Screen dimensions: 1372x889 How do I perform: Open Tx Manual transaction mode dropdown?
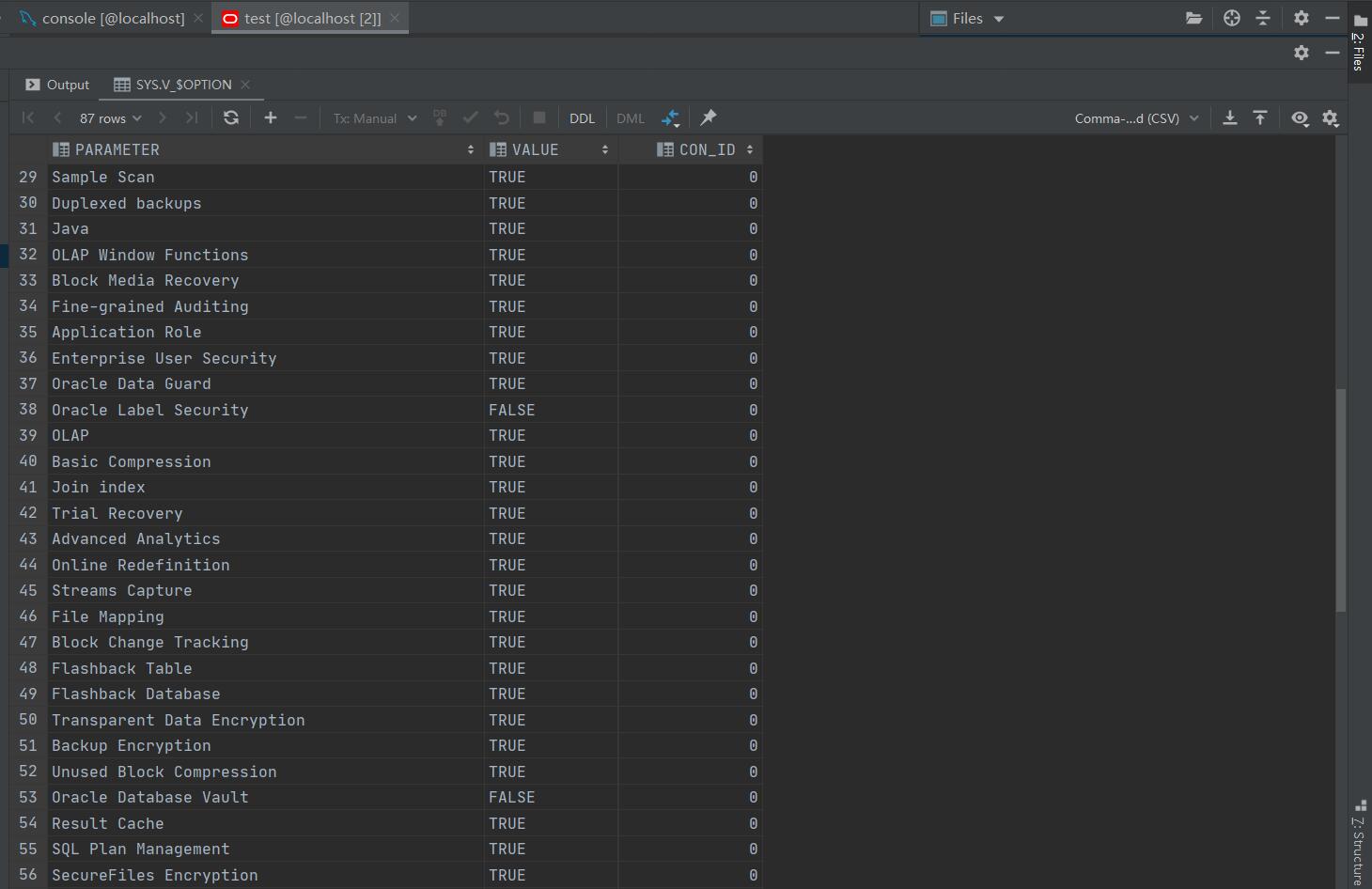pyautogui.click(x=375, y=118)
